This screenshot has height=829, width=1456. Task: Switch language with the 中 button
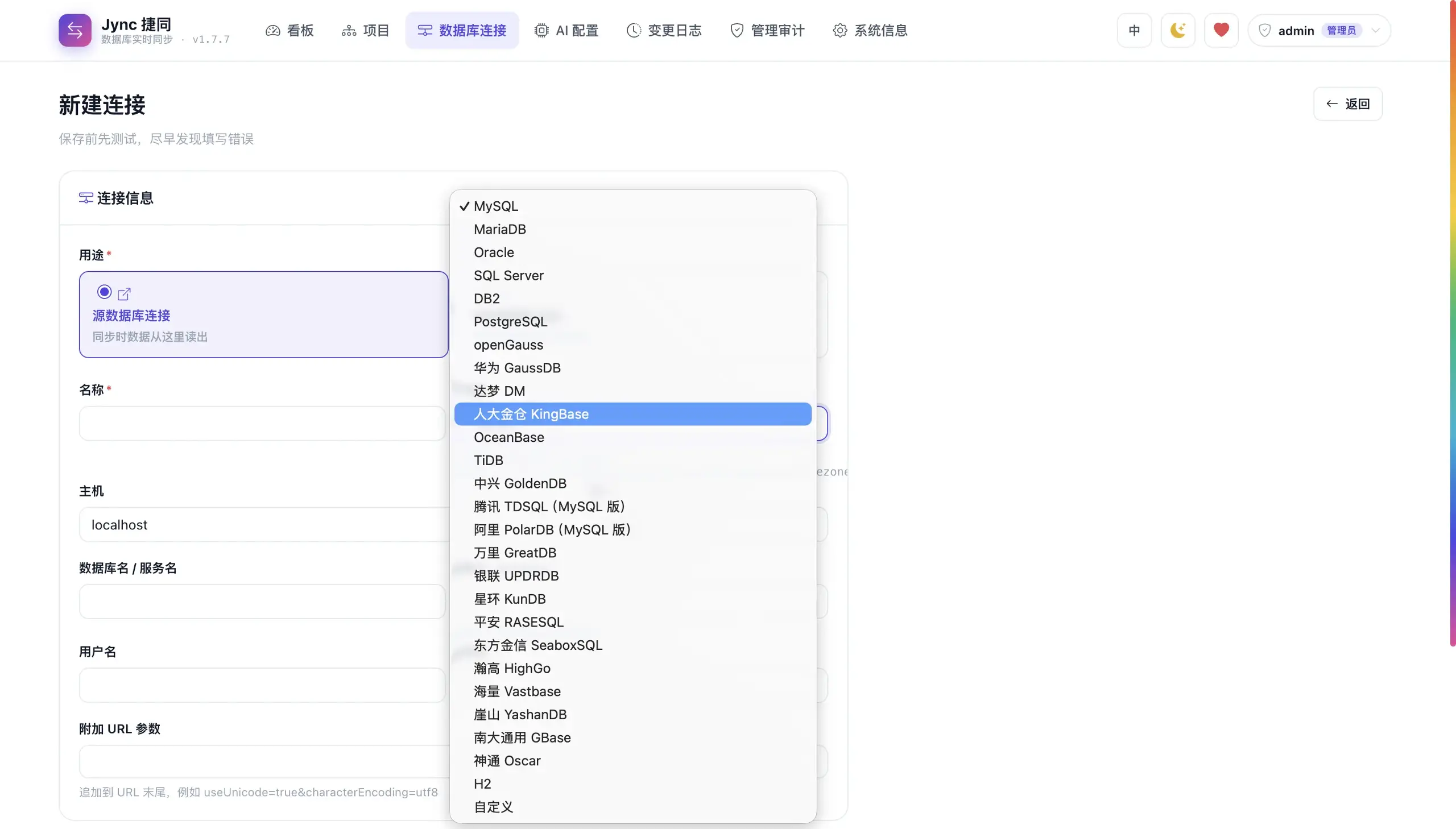tap(1134, 30)
